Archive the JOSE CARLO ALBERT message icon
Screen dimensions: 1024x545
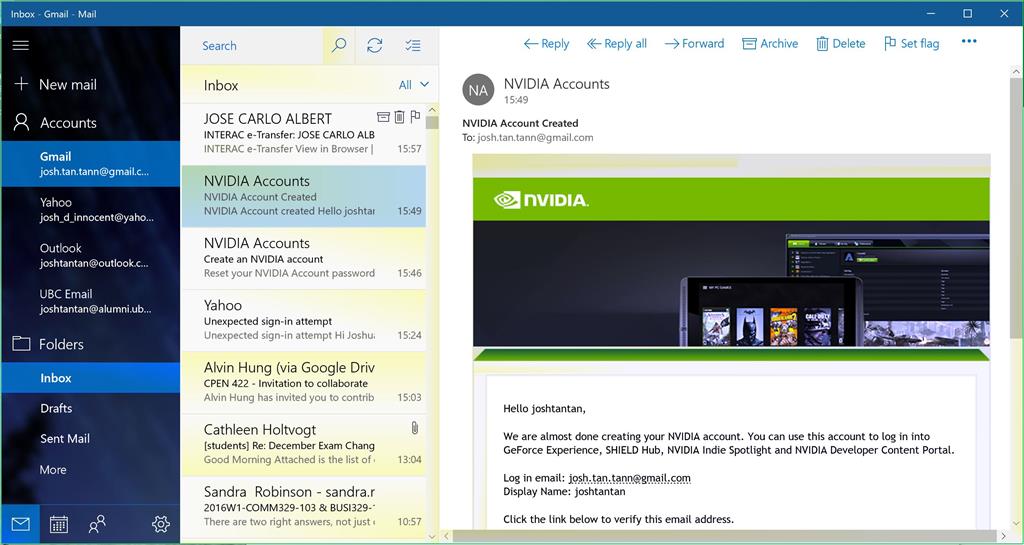coord(383,117)
